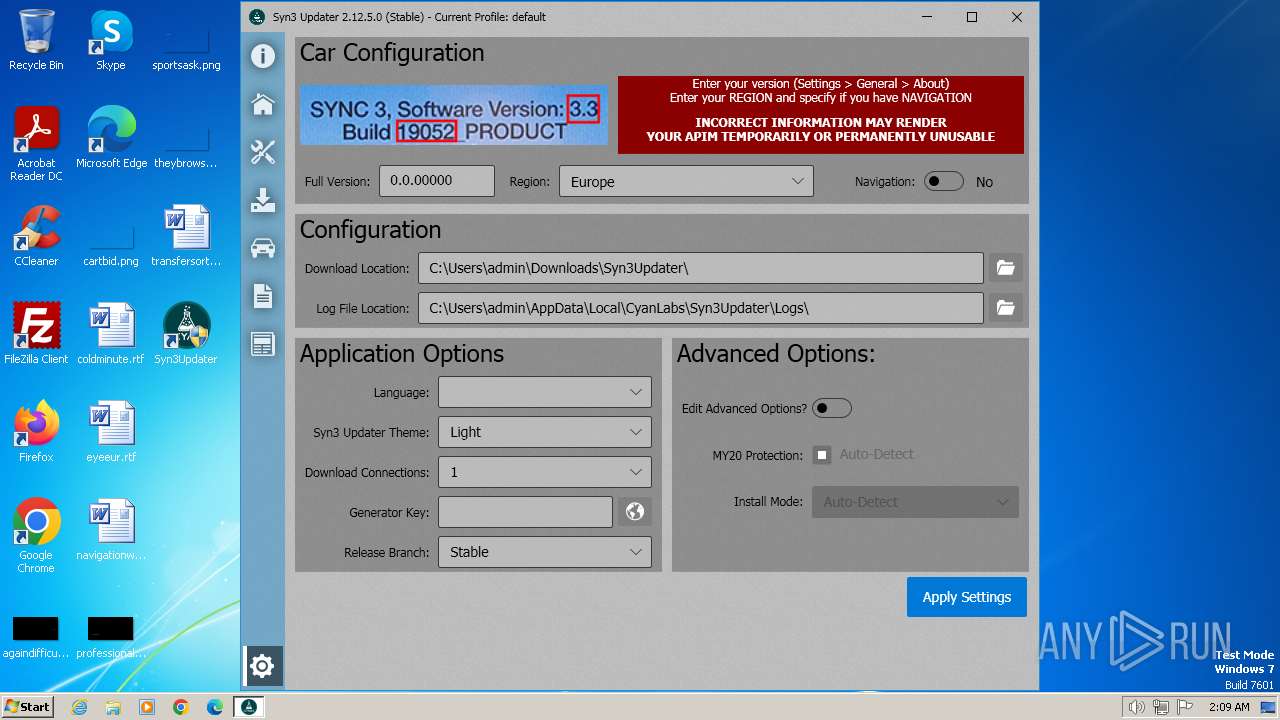Click the Generator Key input field
1280x720 pixels.
click(x=525, y=512)
